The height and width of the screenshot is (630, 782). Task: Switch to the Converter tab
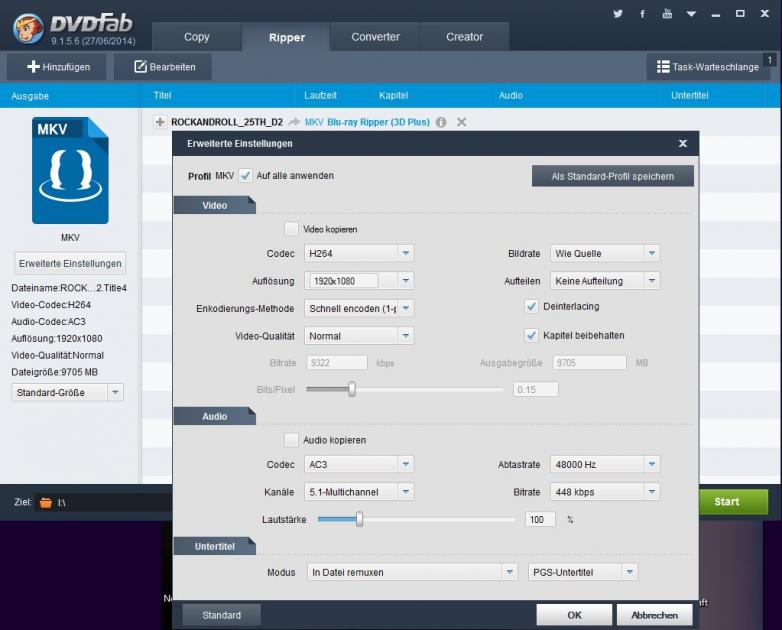point(375,37)
